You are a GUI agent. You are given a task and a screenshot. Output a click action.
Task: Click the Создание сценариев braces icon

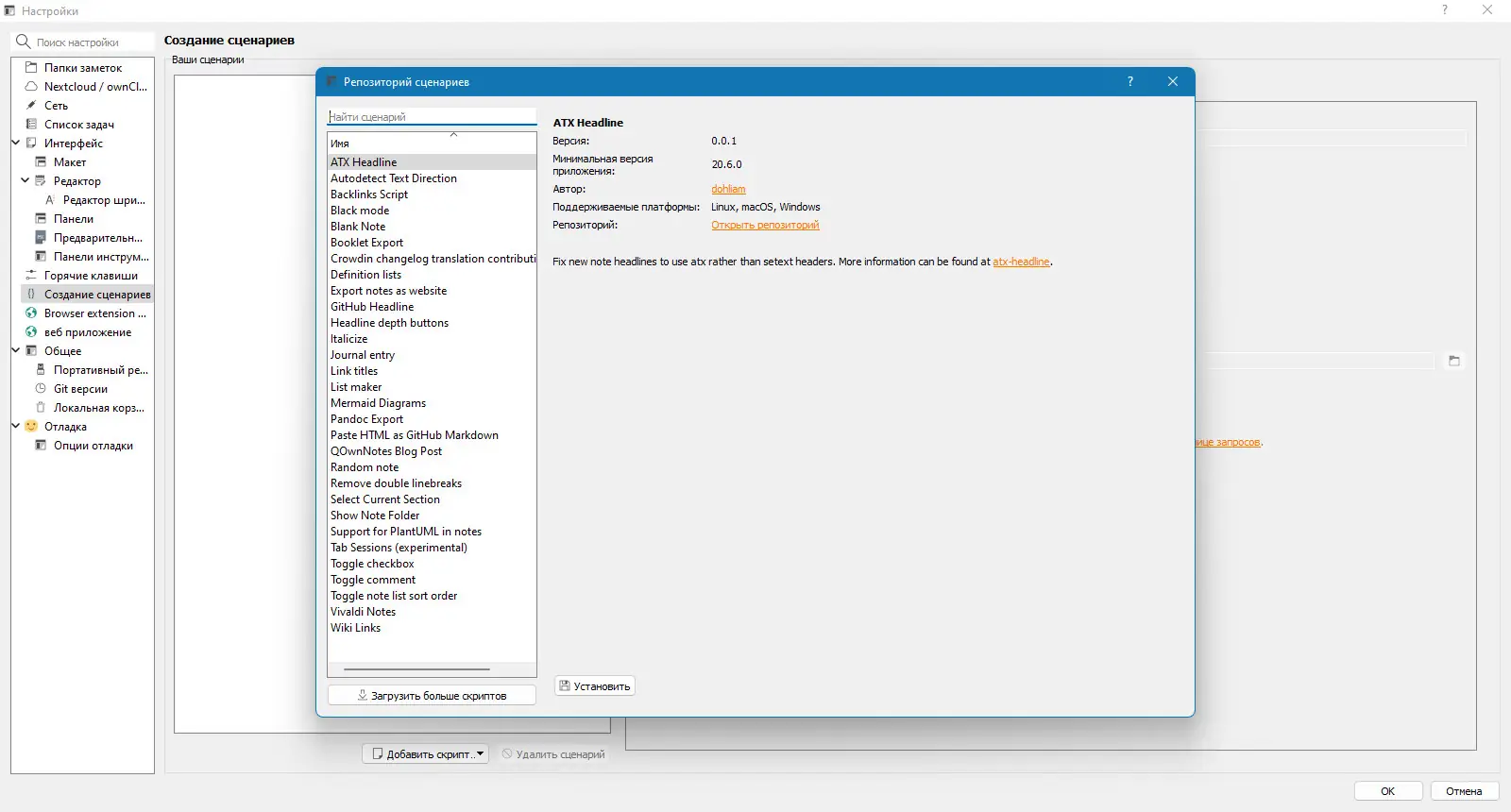point(31,295)
